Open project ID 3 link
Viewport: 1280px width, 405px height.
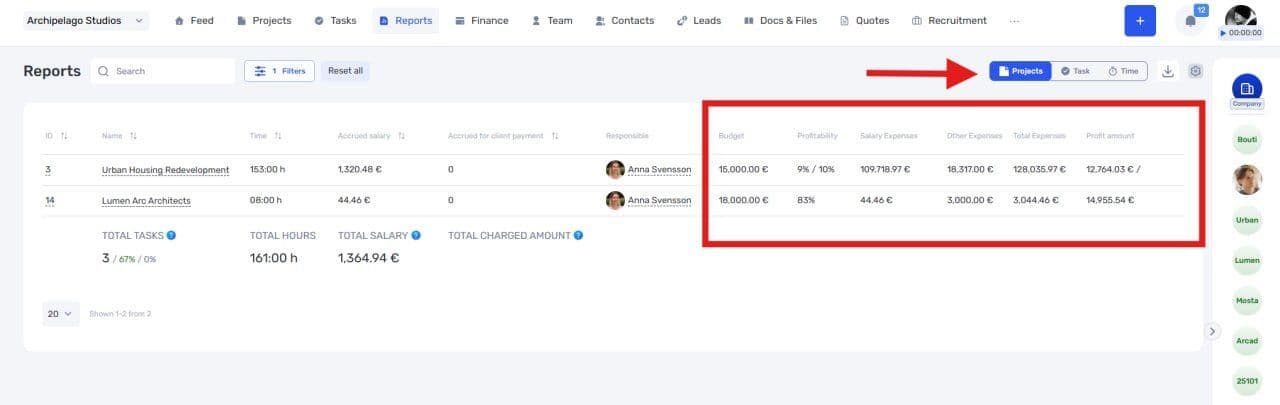48,170
